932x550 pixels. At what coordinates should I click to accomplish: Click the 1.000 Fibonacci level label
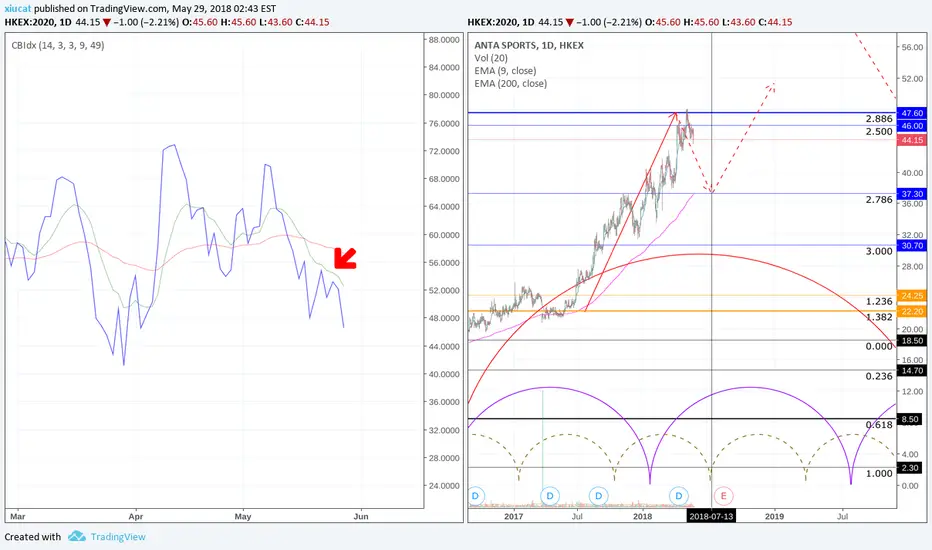pyautogui.click(x=879, y=474)
